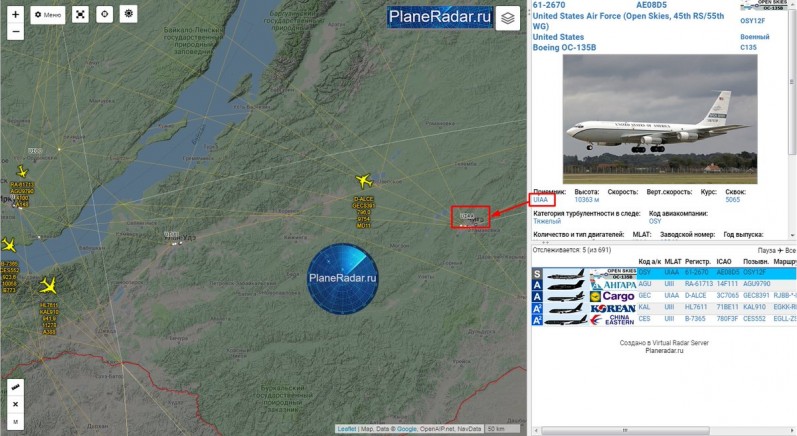797x436 pixels.
Task: Zoom out the map with minus button
Action: [15, 32]
